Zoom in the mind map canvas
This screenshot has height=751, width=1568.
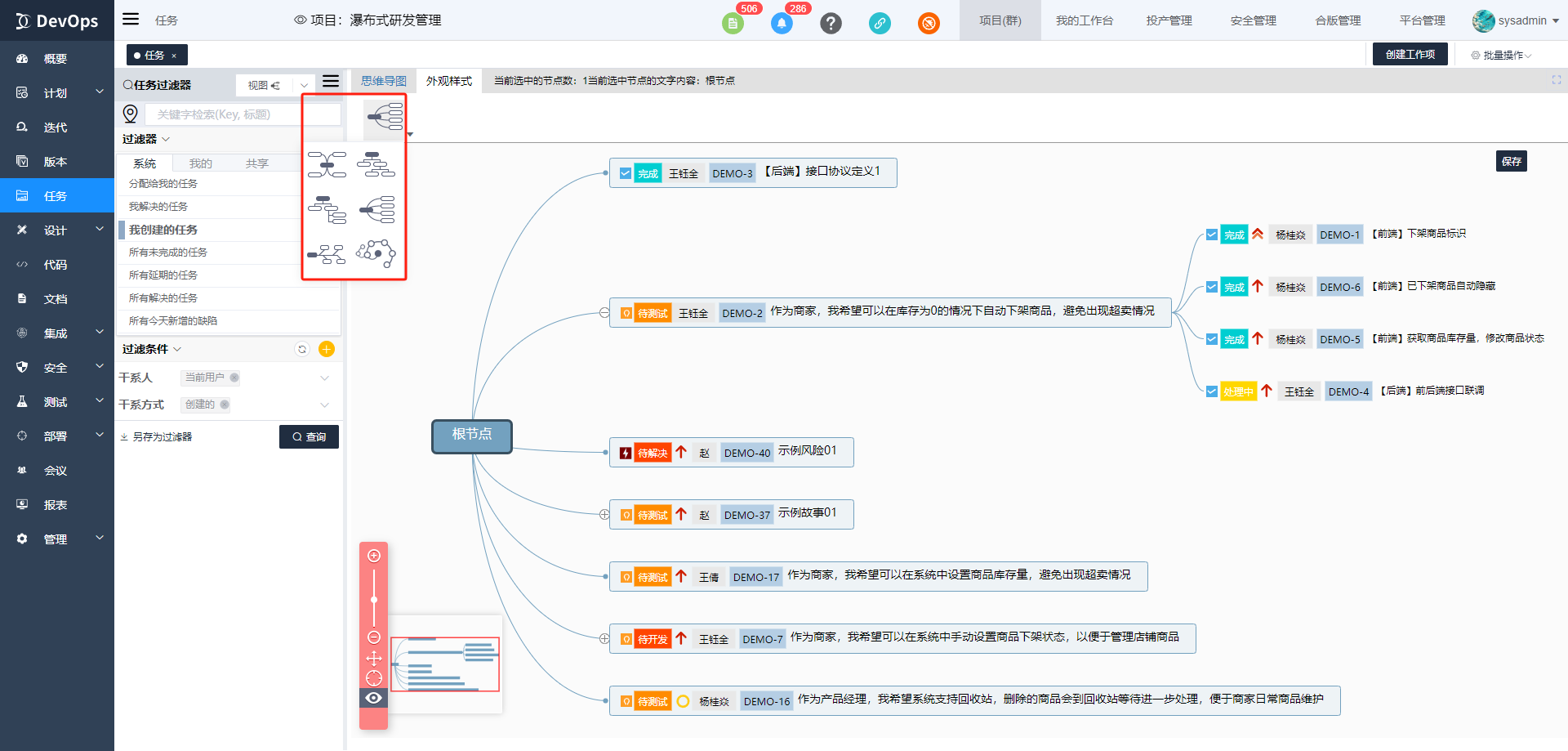(x=374, y=556)
